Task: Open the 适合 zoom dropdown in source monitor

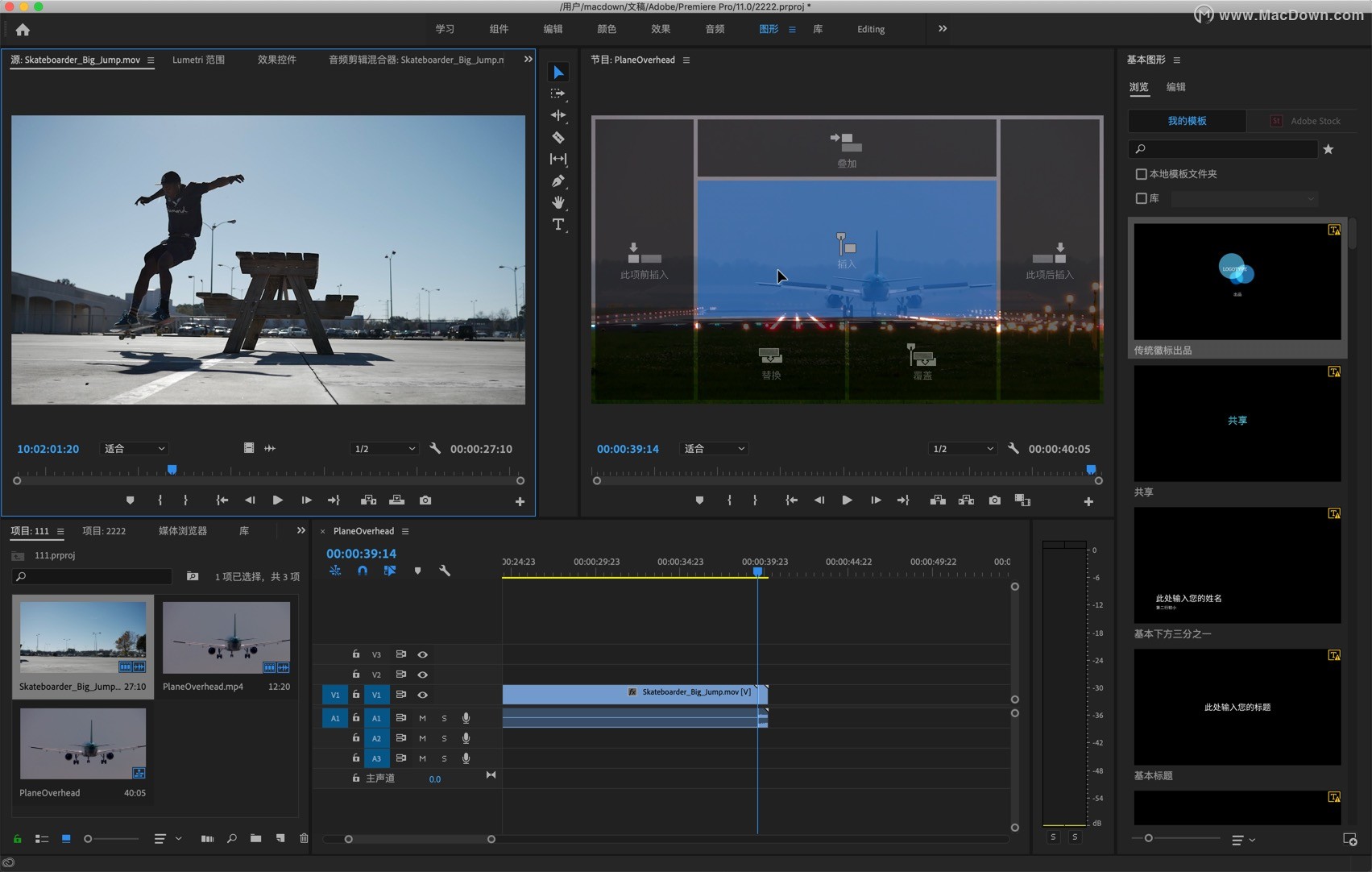Action: (x=134, y=448)
